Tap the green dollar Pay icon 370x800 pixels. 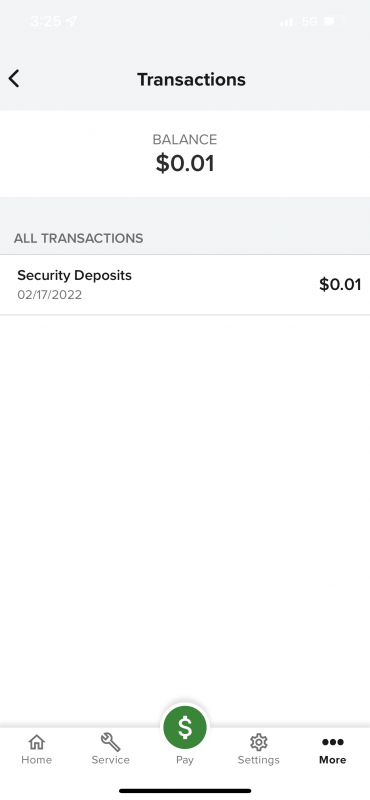click(185, 728)
